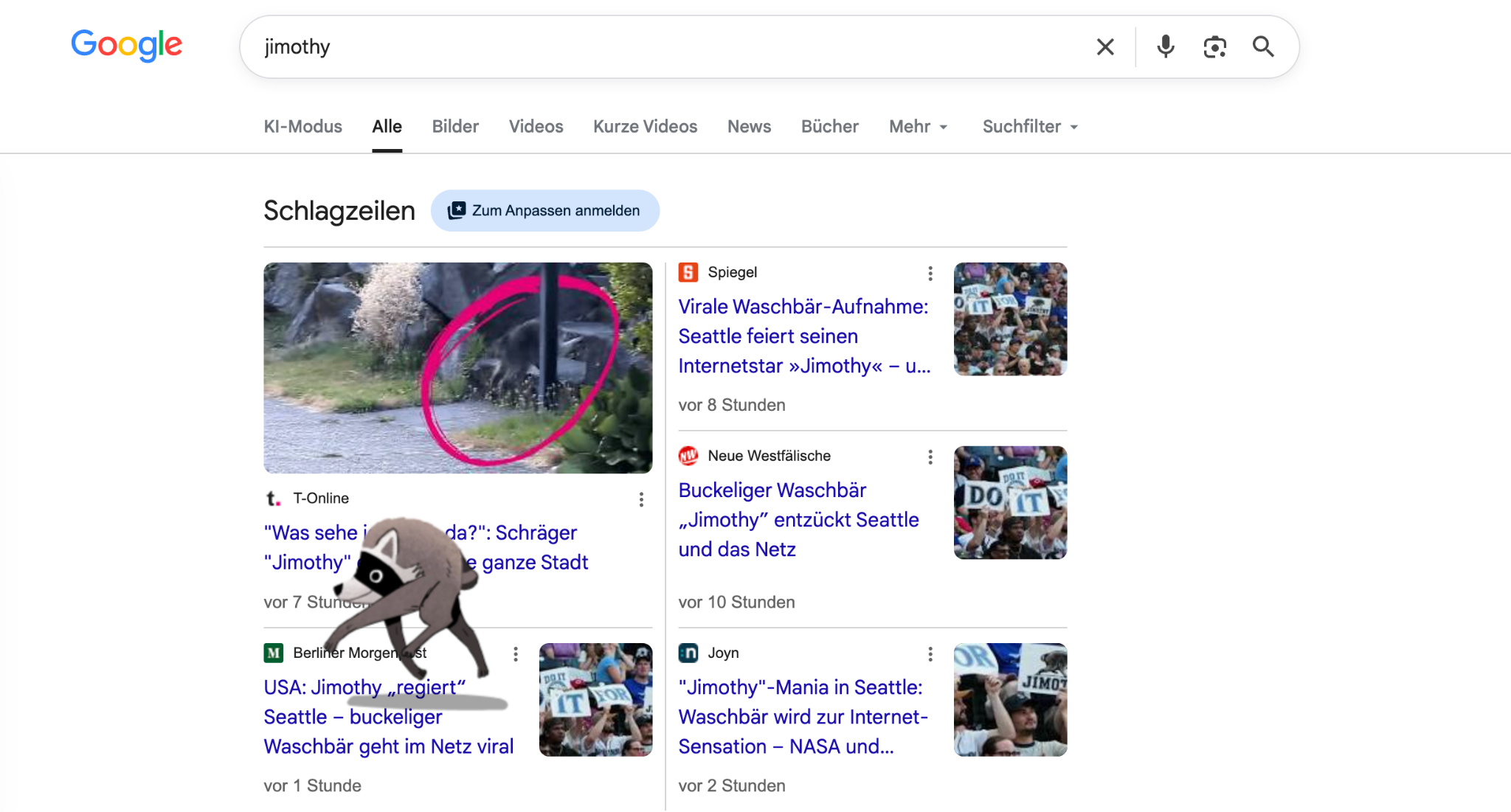
Task: Click the Spiegel source favicon
Action: pos(688,272)
